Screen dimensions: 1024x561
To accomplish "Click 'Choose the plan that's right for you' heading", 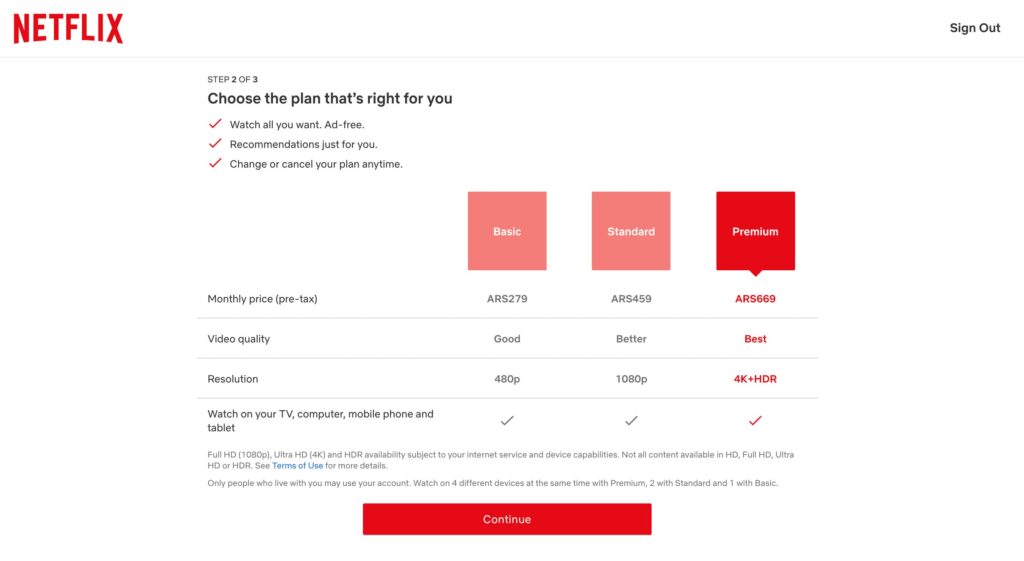I will pos(330,99).
